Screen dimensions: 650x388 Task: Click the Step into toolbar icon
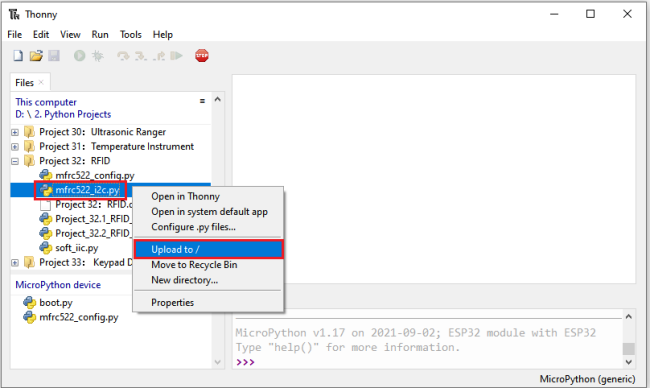point(141,56)
